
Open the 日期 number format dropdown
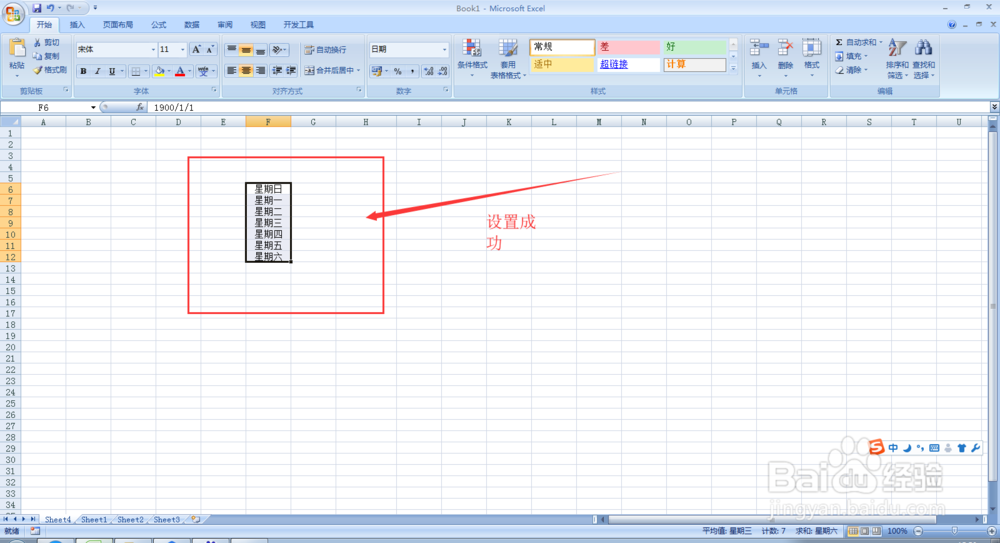[445, 49]
